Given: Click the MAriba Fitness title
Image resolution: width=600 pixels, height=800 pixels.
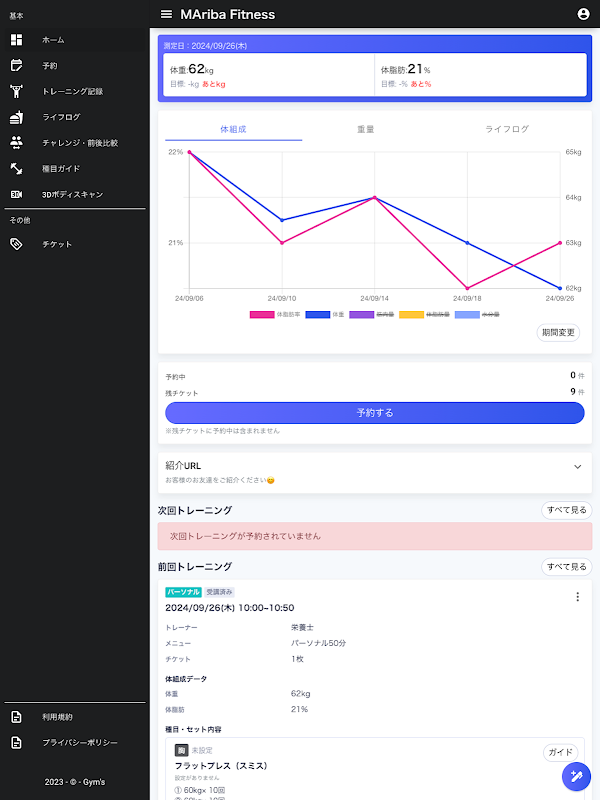Looking at the screenshot, I should pyautogui.click(x=228, y=14).
